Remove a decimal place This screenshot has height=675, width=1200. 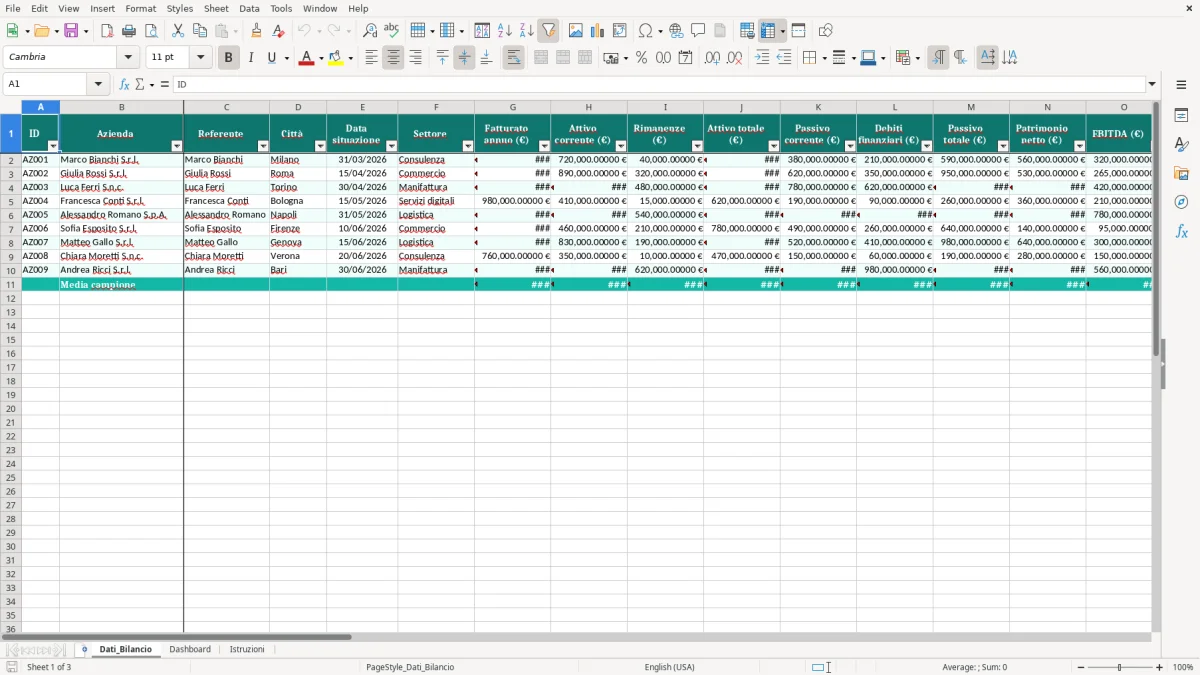coord(734,58)
